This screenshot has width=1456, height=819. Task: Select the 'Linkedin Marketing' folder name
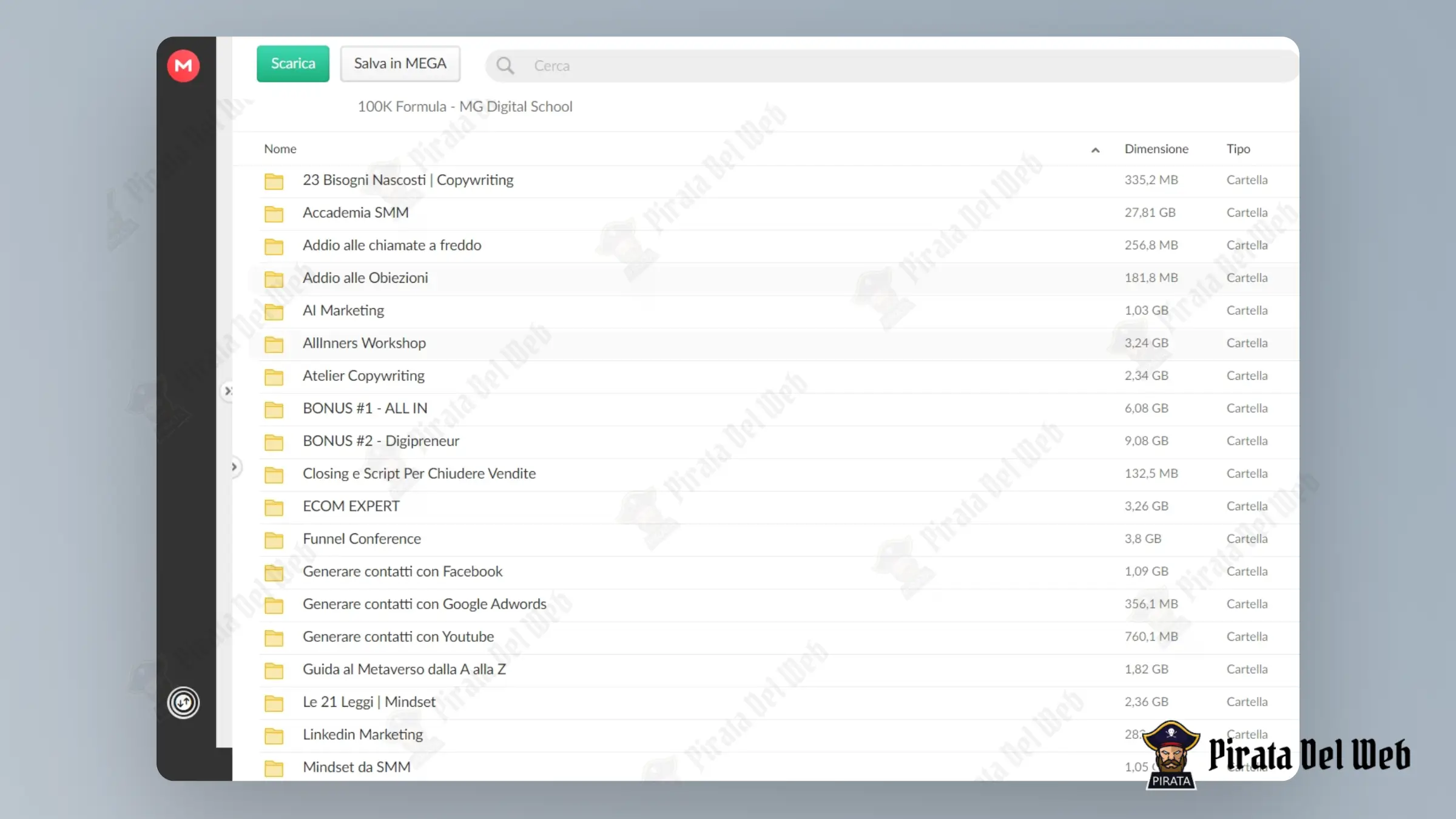(363, 735)
